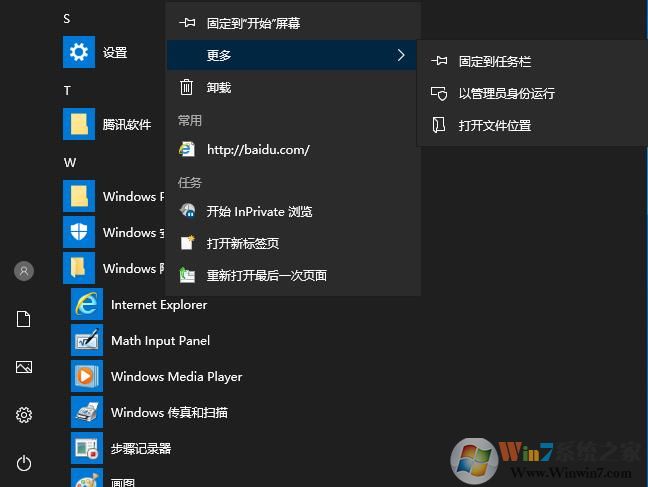Open Windows 传真和扫描 icon
The image size is (648, 487).
pos(87,412)
